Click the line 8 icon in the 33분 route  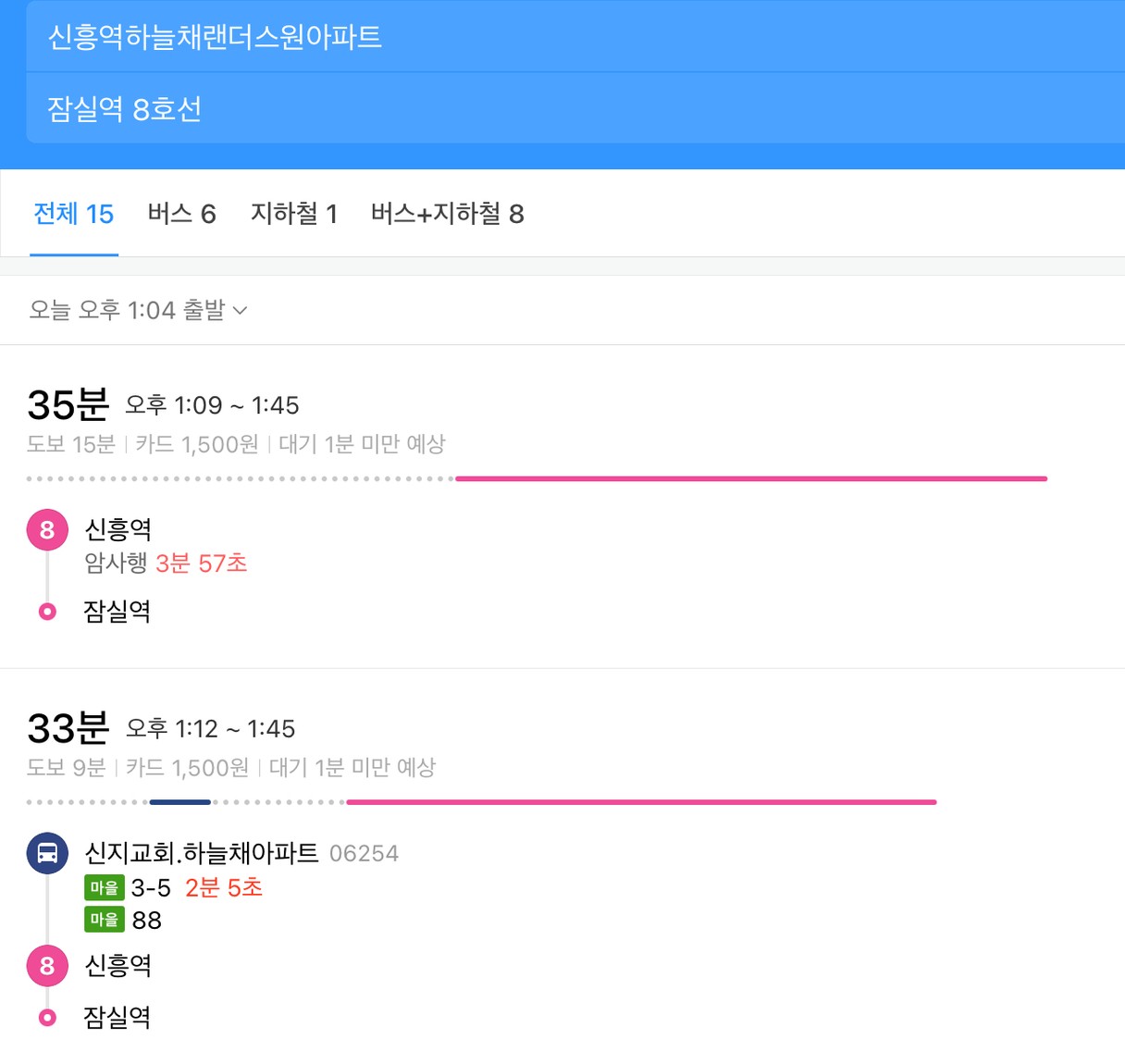tap(47, 966)
